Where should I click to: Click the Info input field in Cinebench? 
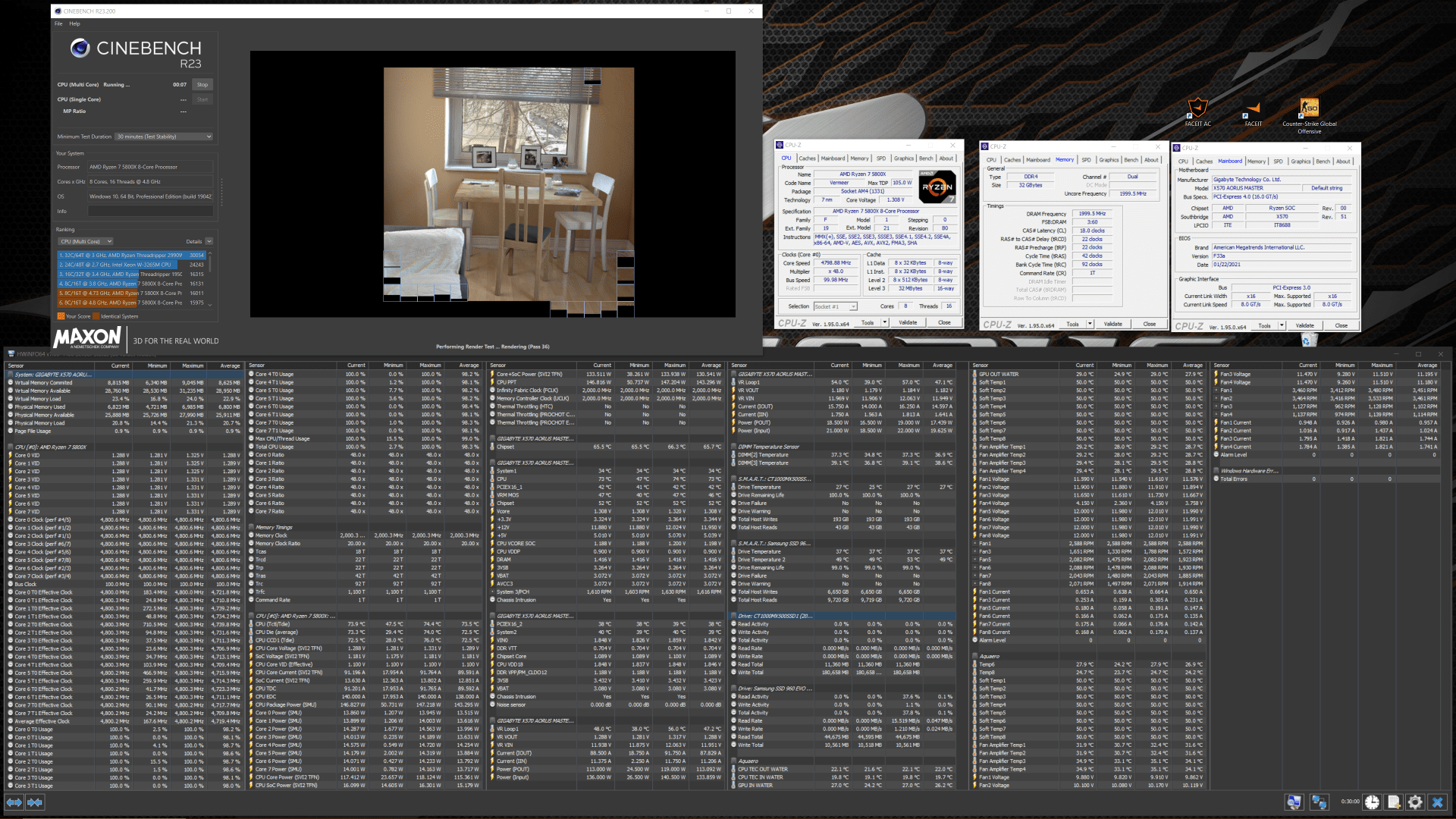coord(150,212)
